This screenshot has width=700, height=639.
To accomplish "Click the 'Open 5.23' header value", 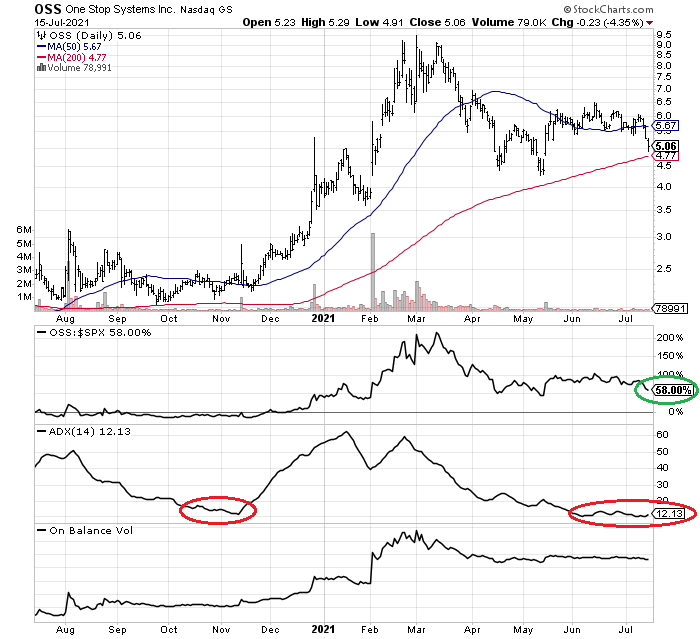I will (269, 22).
